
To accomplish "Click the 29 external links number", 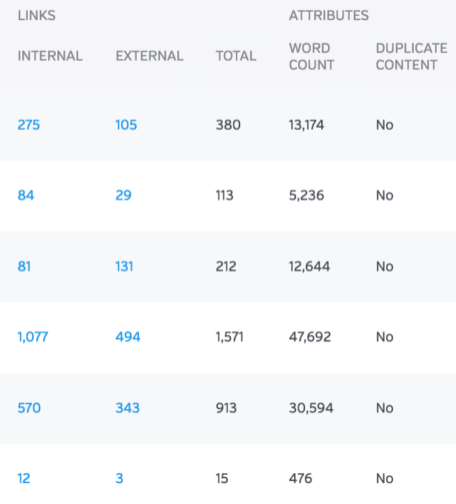I will pyautogui.click(x=123, y=195).
